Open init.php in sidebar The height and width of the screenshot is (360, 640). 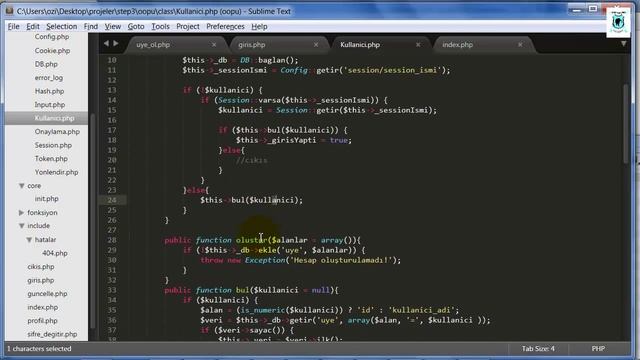point(47,199)
